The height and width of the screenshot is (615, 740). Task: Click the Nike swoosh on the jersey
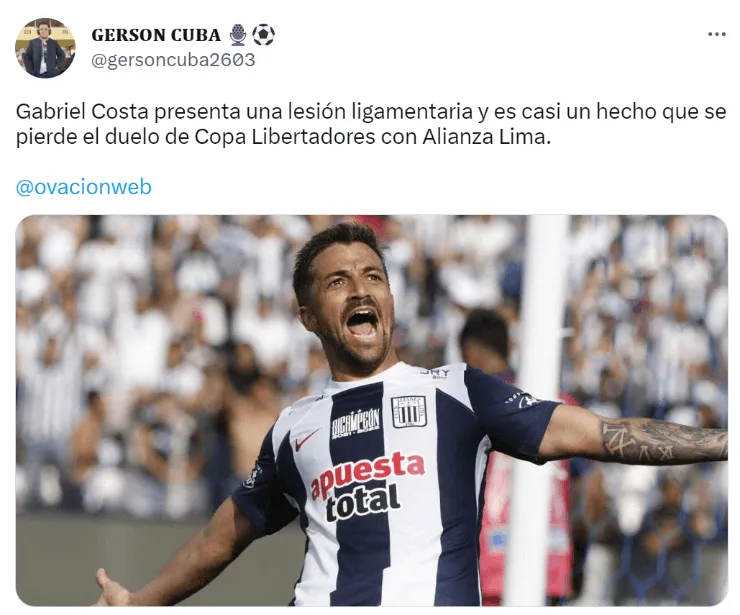click(x=306, y=439)
